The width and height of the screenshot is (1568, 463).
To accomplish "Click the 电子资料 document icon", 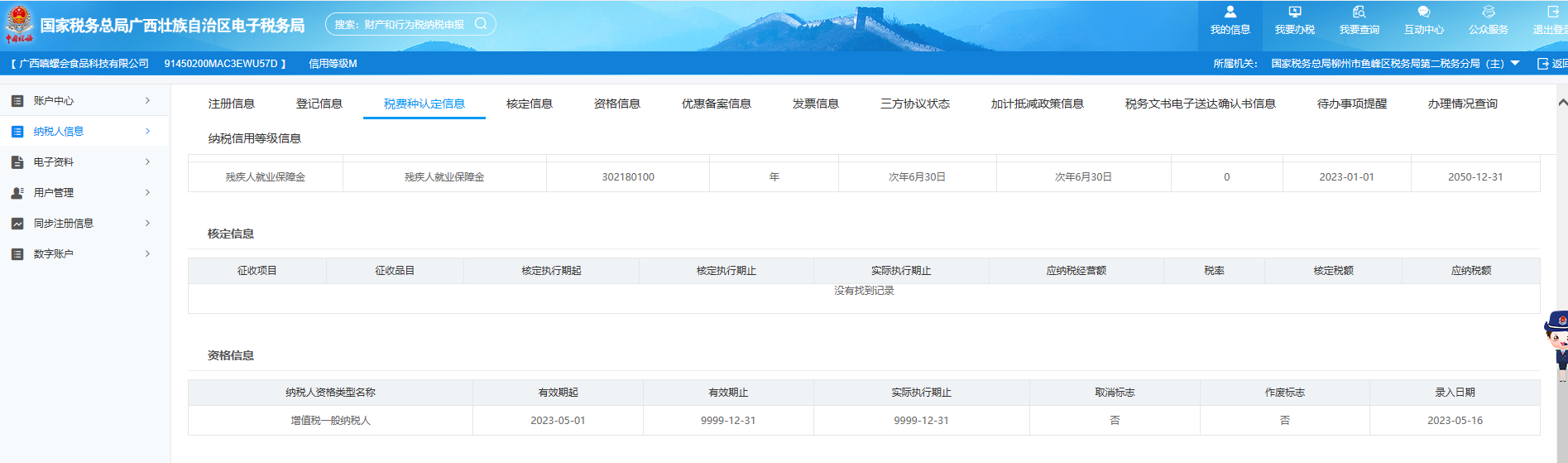I will (x=17, y=162).
